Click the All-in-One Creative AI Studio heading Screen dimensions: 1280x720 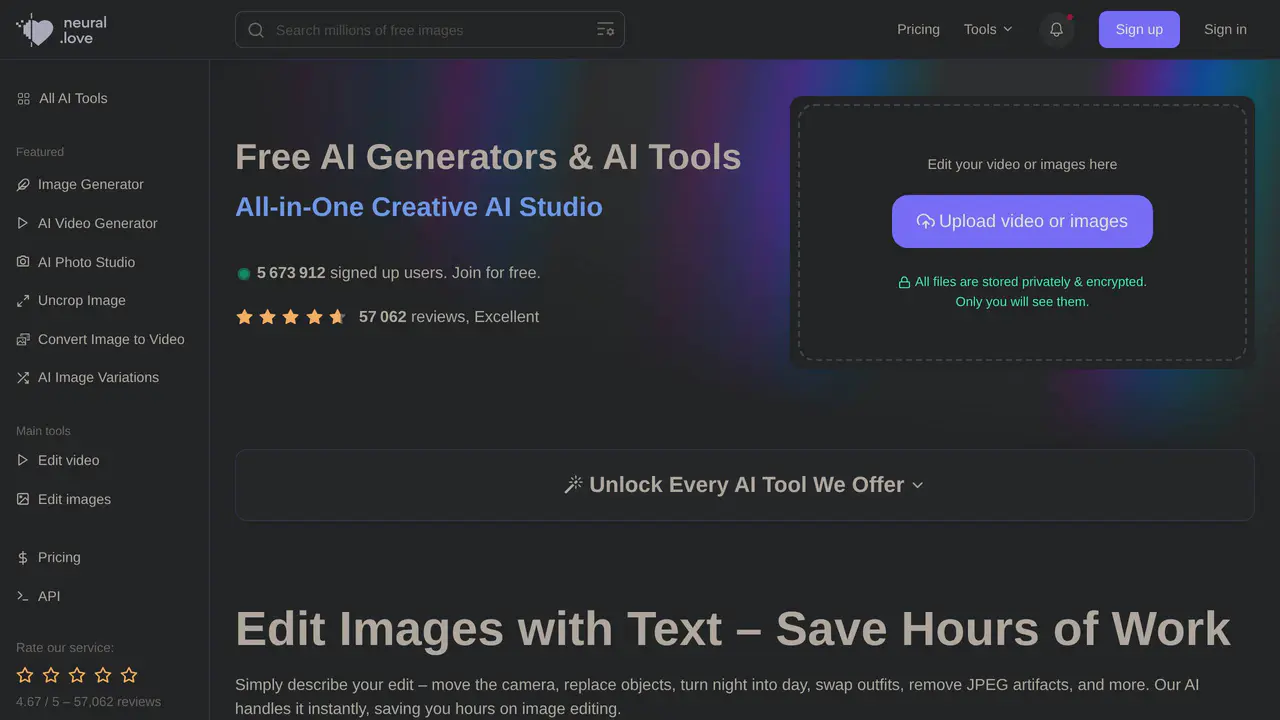419,207
